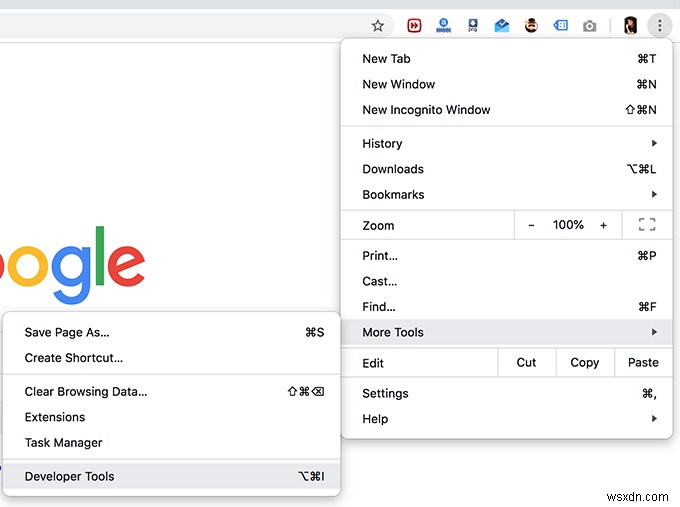Viewport: 680px width, 507px height.
Task: Select New Window menu item
Action: [x=507, y=84]
